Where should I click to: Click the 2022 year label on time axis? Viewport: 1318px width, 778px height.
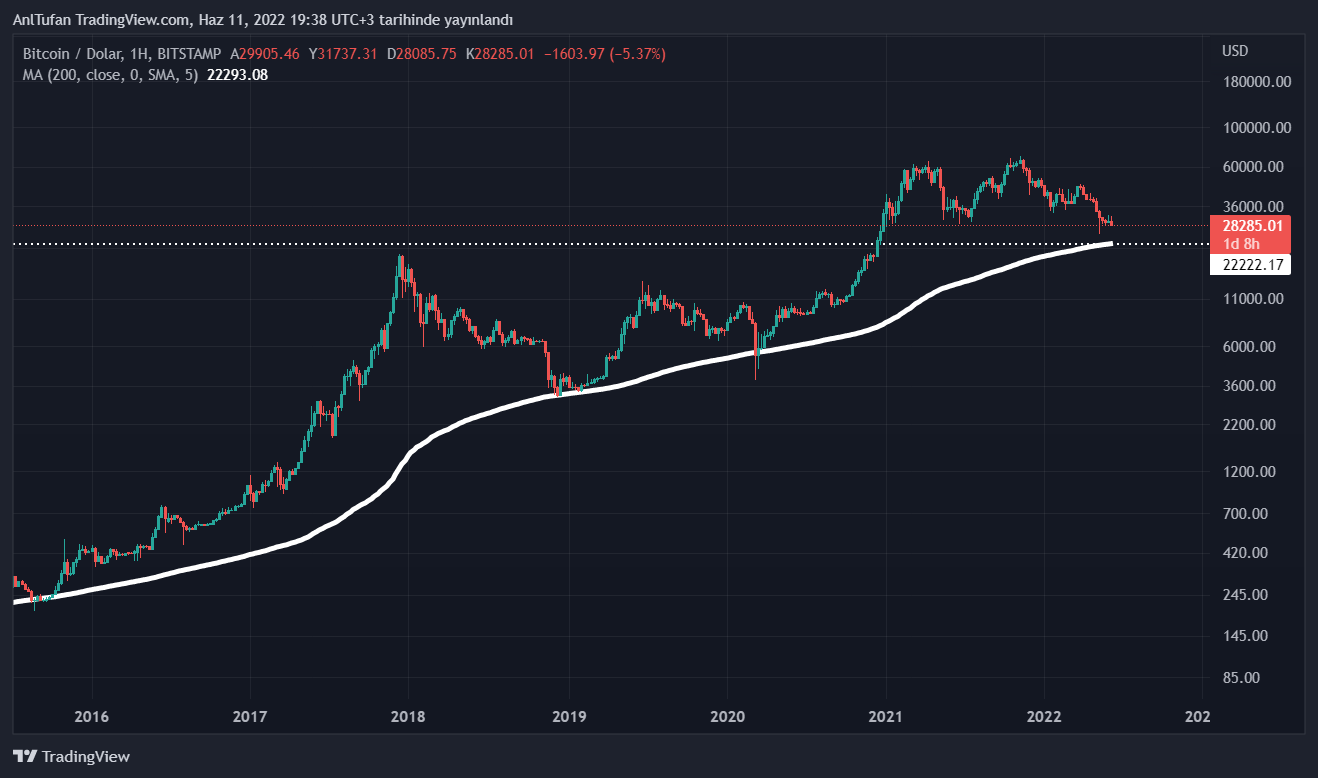pyautogui.click(x=1045, y=717)
